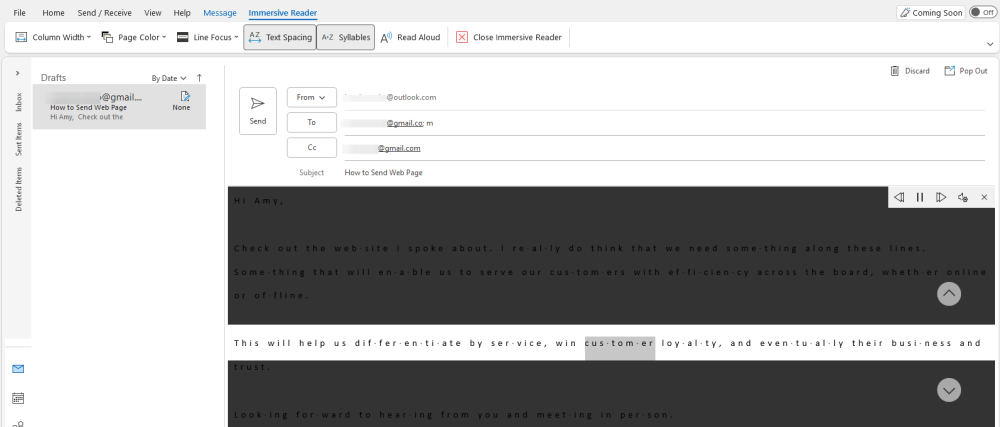Switch to the Home tab

point(54,13)
